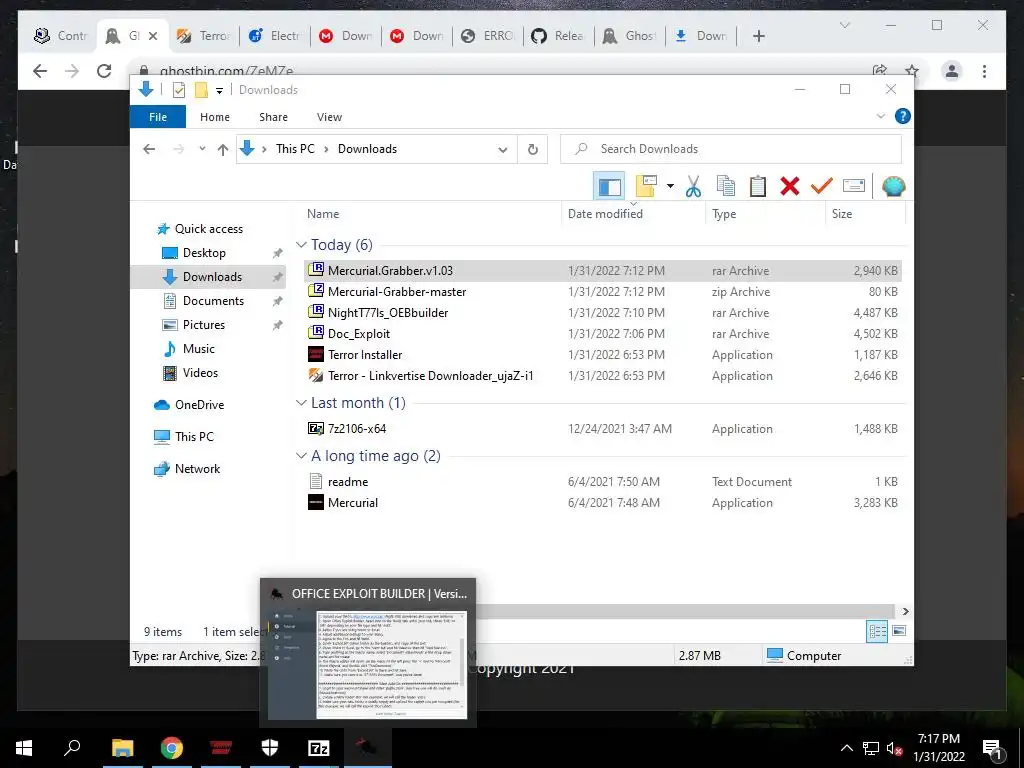Open 7-Zip from the taskbar
Screen dimensions: 1024x768
(318, 748)
